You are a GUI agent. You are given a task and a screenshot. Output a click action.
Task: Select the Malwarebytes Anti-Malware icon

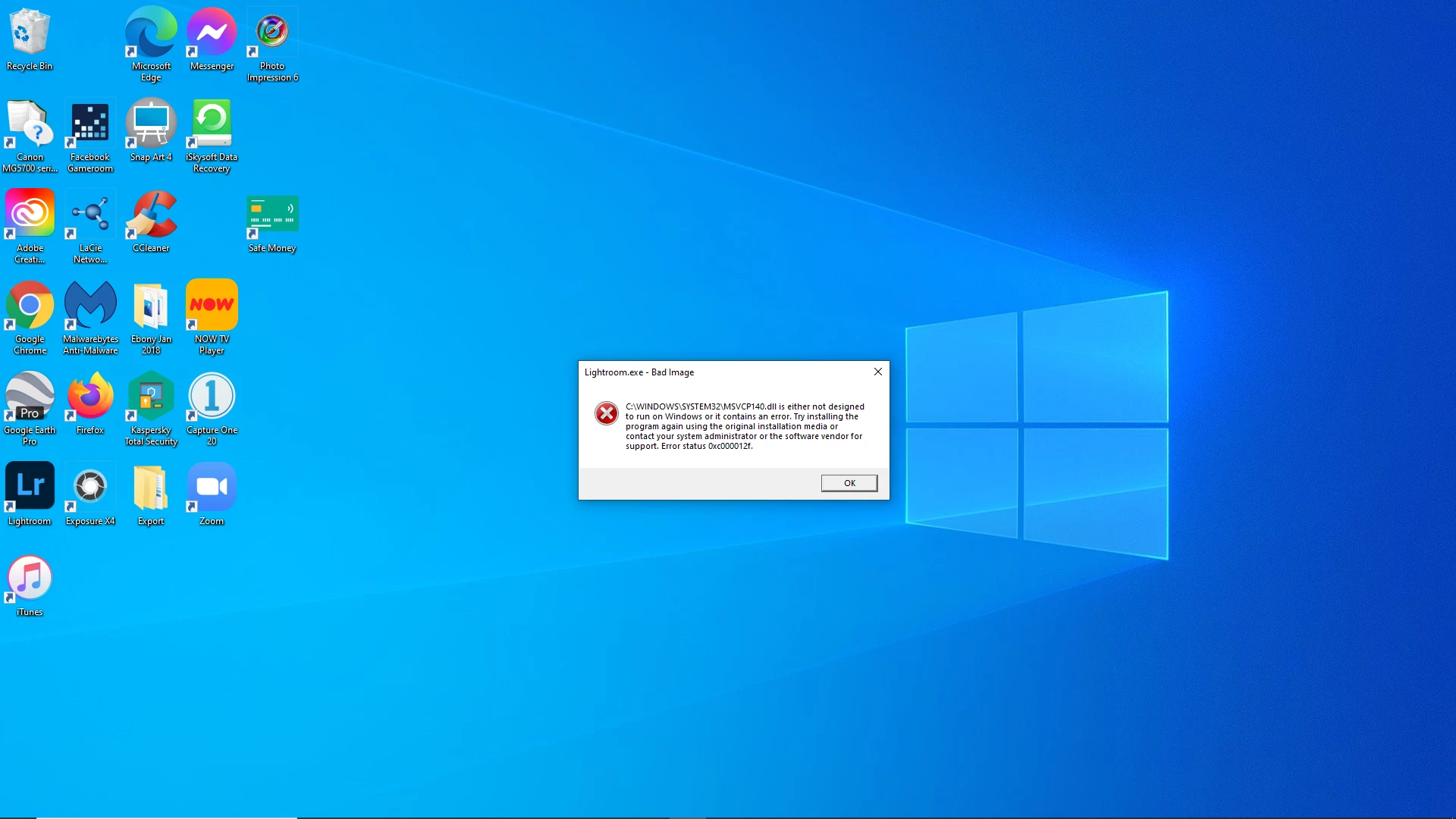[90, 305]
